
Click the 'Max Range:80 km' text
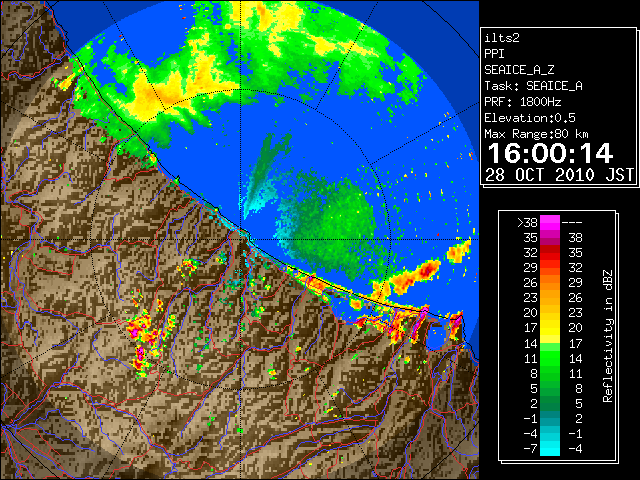(x=537, y=134)
